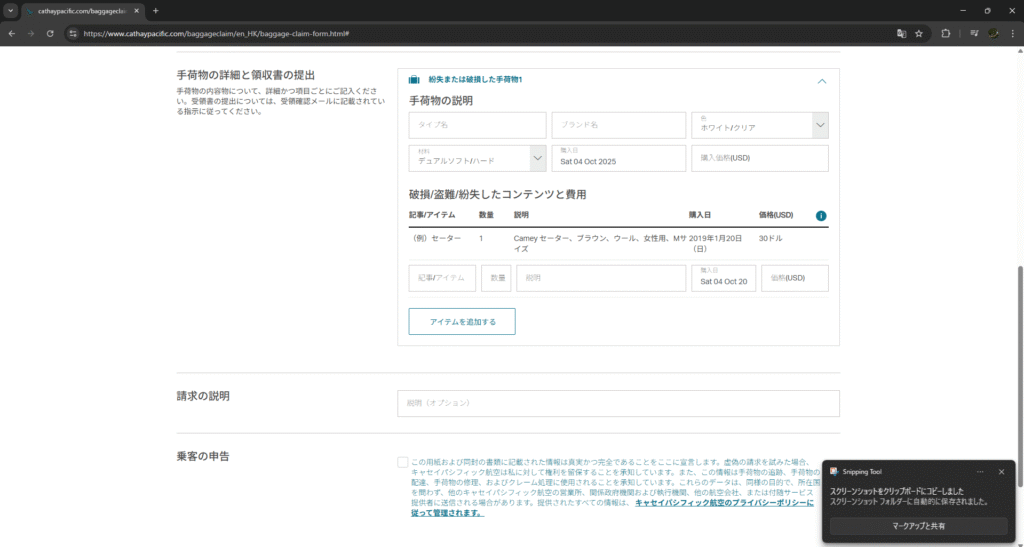
Task: Bookmark this page with the star icon
Action: click(918, 33)
